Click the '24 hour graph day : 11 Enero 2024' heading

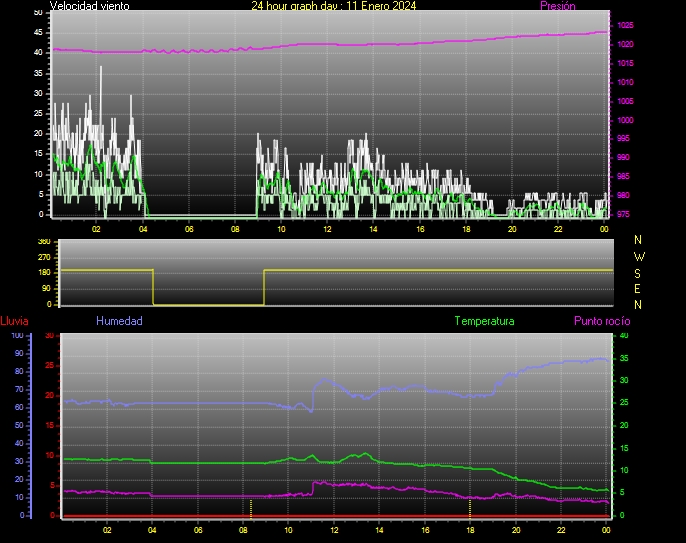click(334, 6)
